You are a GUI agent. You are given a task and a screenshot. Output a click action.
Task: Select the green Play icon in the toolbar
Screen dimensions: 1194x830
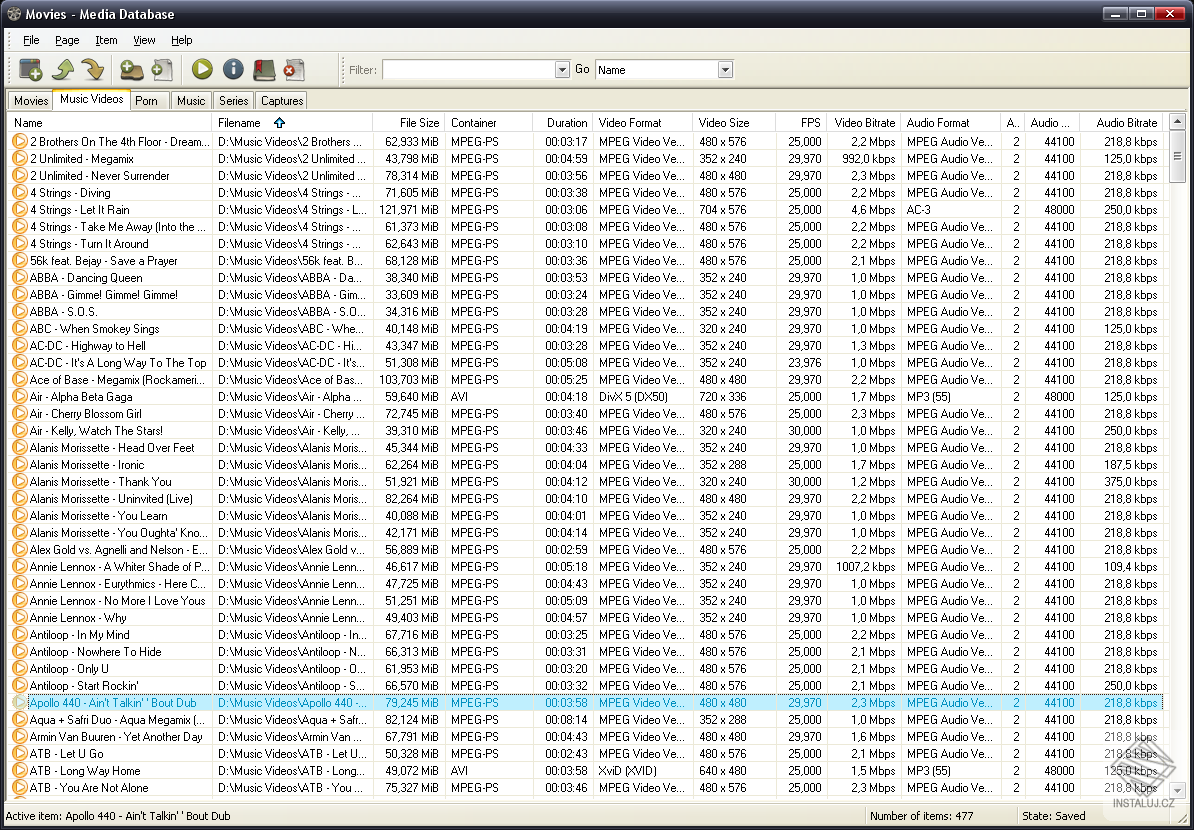(202, 70)
